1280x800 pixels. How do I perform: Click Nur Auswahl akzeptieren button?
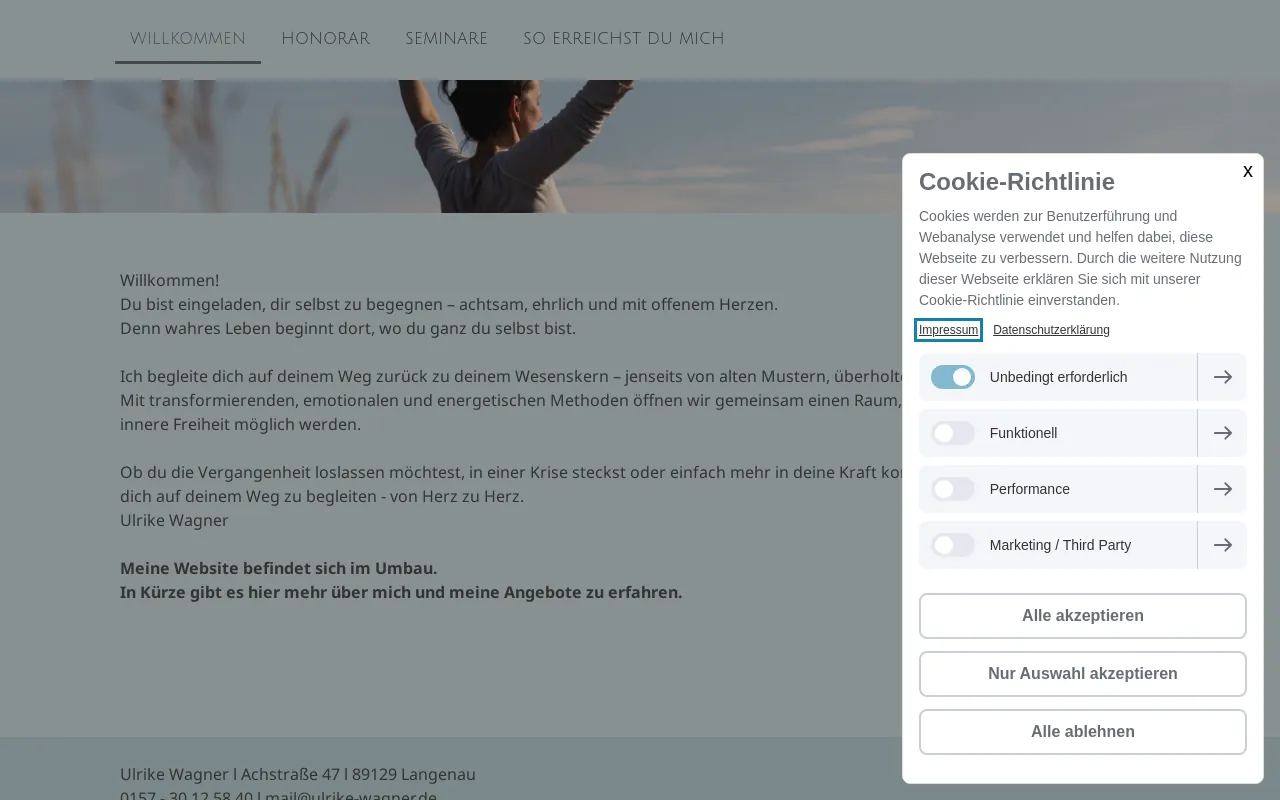tap(1083, 674)
